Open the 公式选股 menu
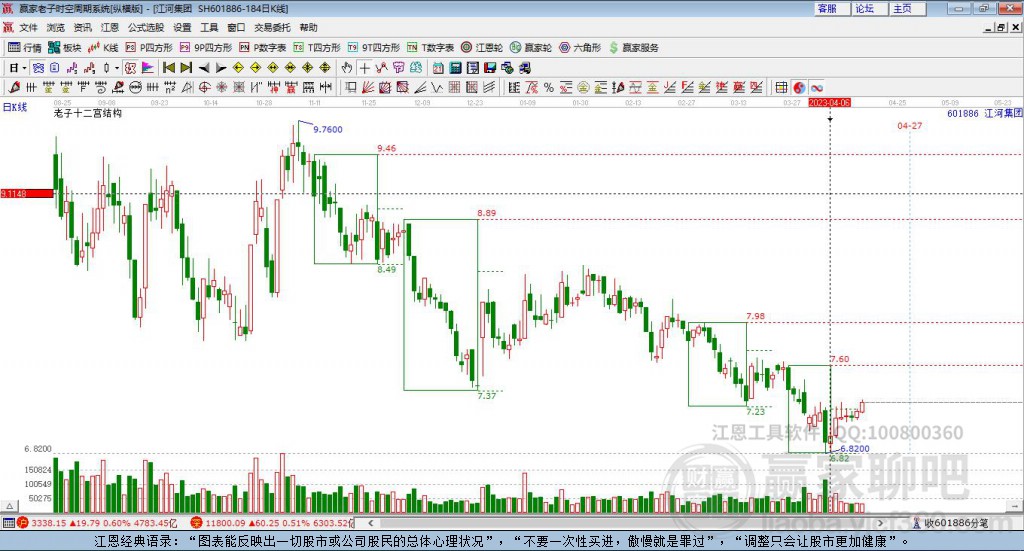The height and width of the screenshot is (551, 1024). [x=146, y=27]
